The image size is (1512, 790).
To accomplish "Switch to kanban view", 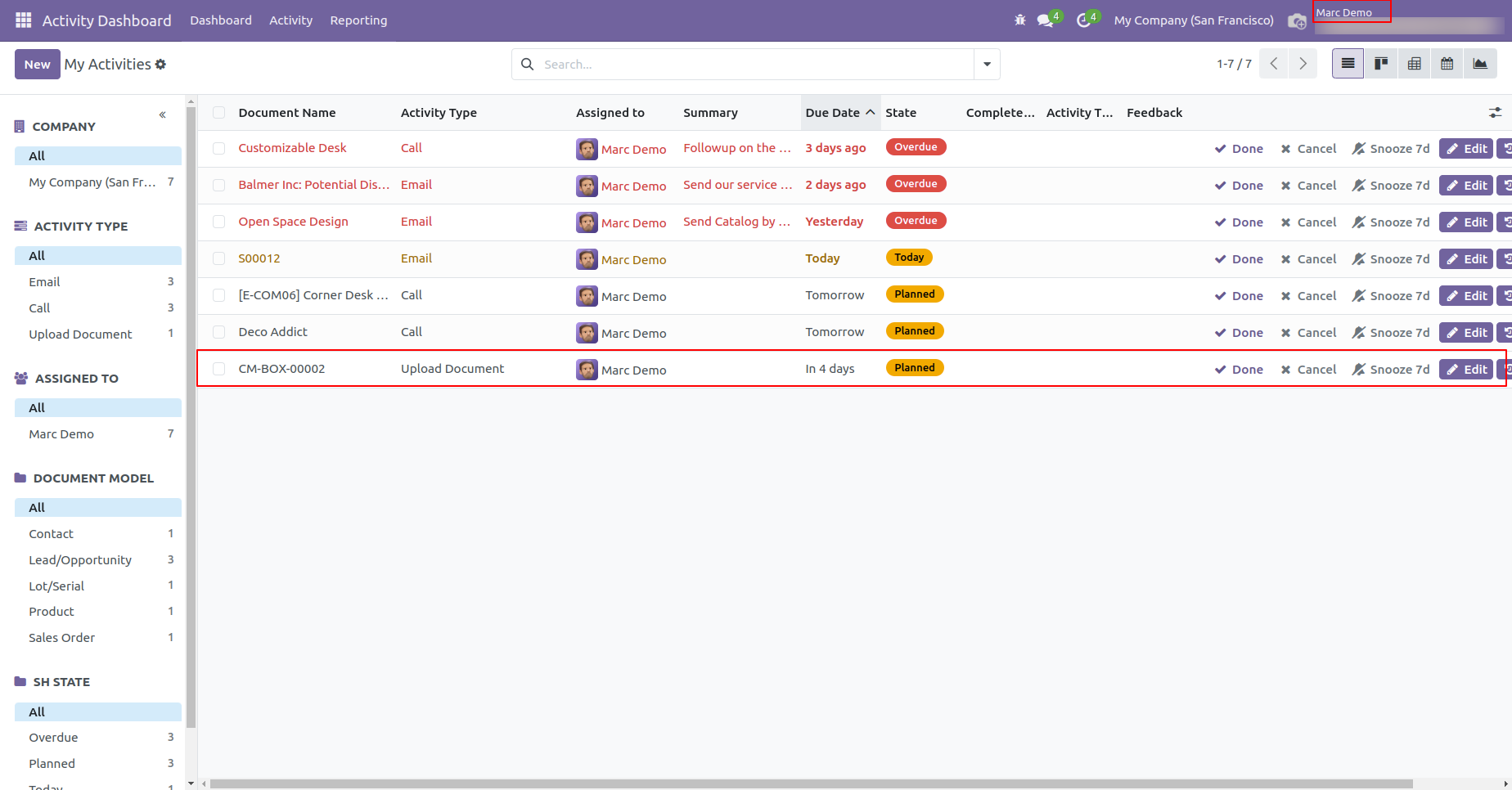I will pyautogui.click(x=1381, y=64).
